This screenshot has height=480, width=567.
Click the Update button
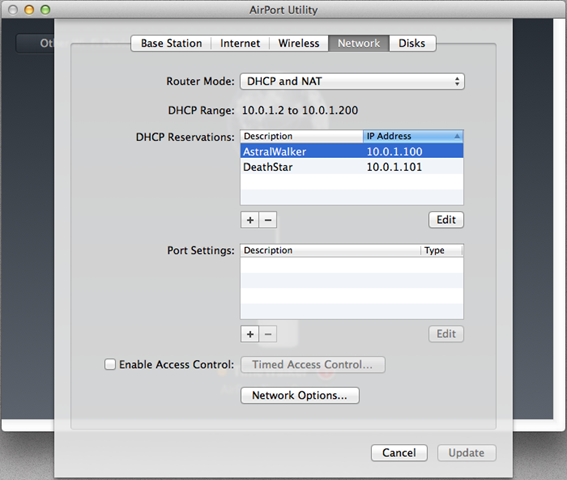click(x=466, y=453)
